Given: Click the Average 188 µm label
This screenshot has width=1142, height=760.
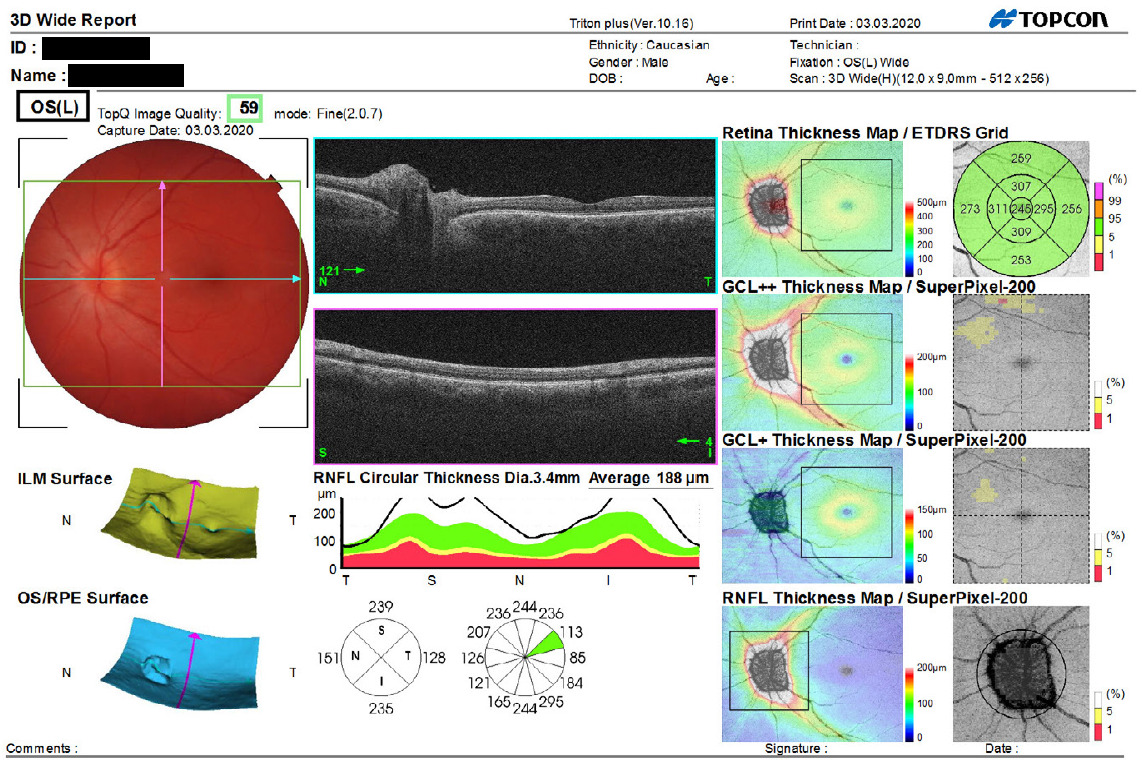Looking at the screenshot, I should (x=650, y=478).
